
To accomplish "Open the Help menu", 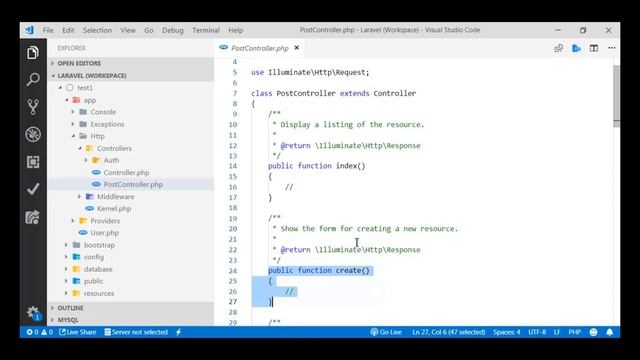I will point(236,30).
